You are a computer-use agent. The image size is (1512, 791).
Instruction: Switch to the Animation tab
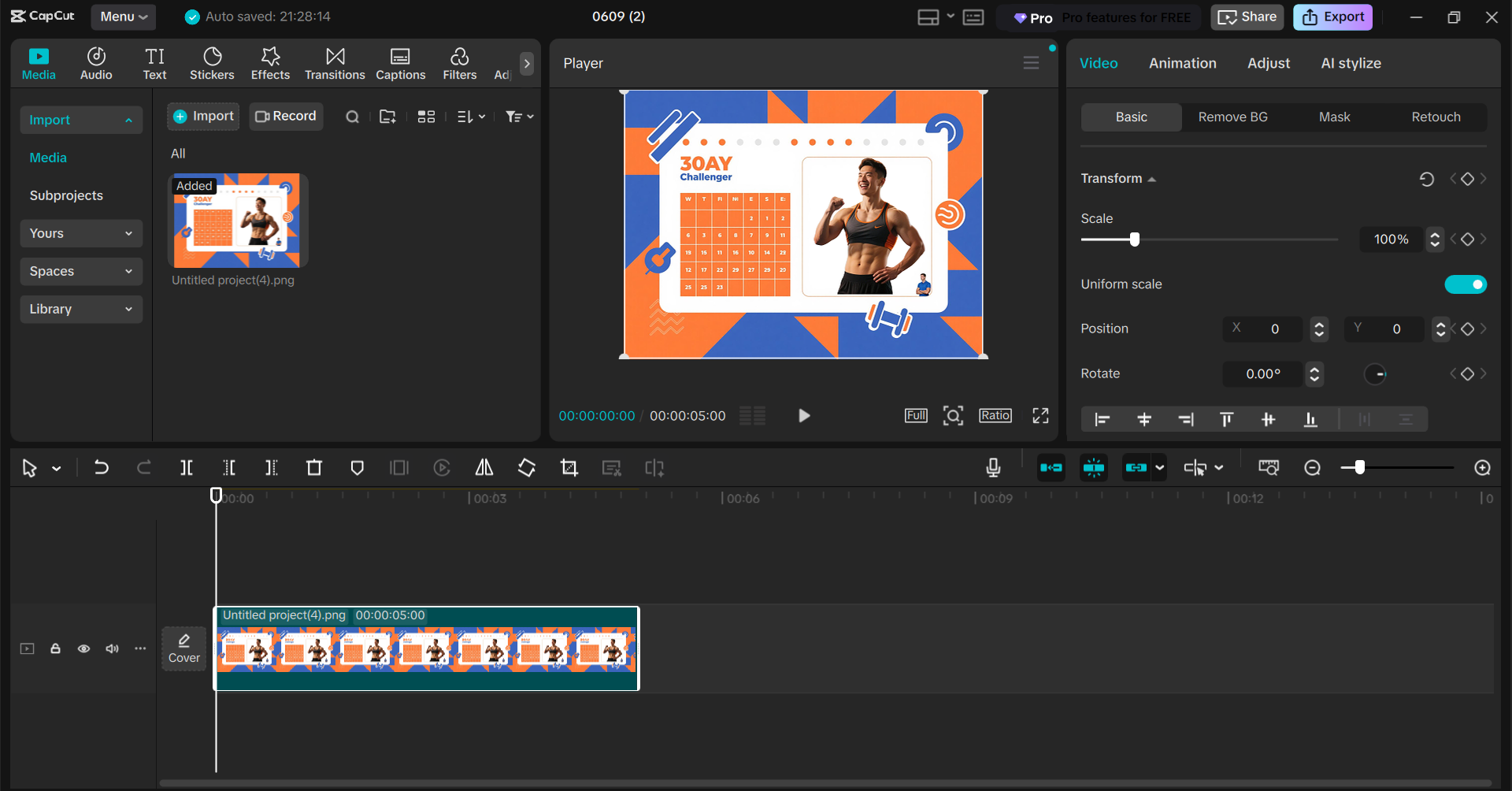click(x=1182, y=63)
